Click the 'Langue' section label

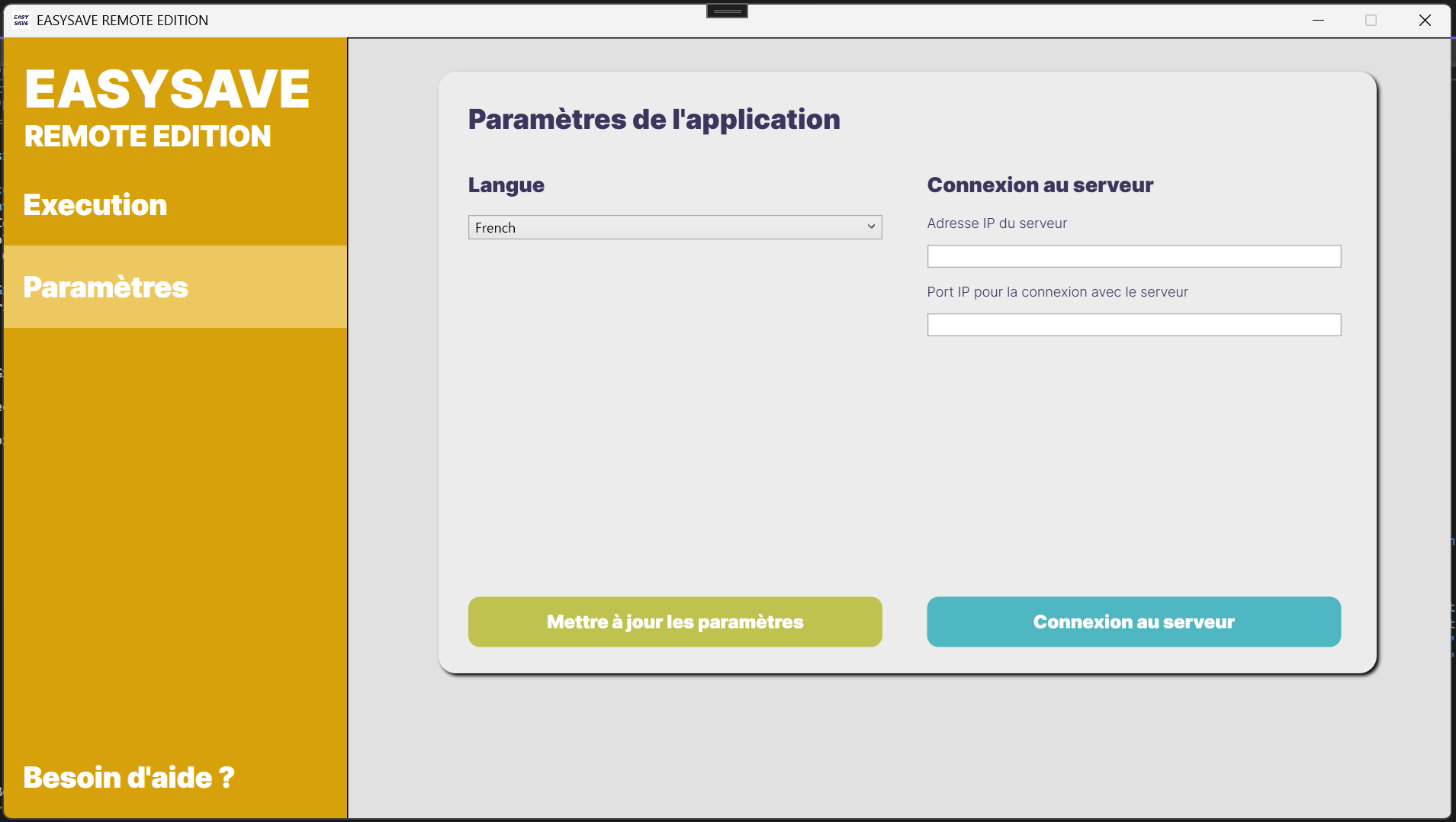(x=506, y=185)
